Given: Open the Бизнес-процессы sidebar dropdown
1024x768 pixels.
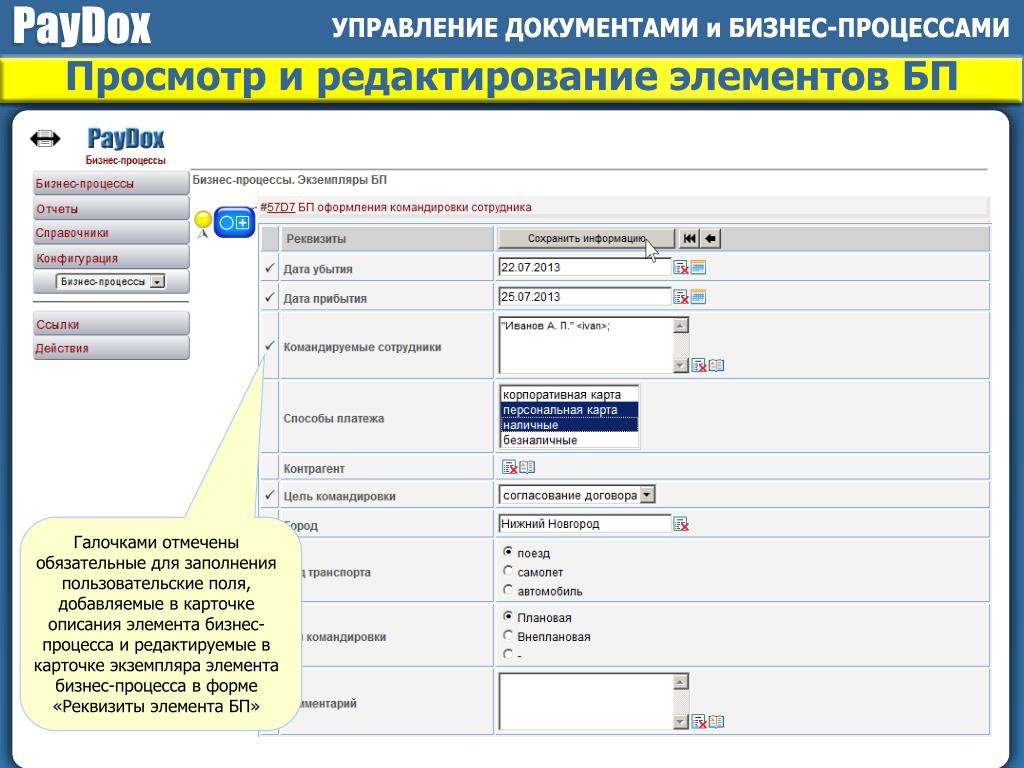Looking at the screenshot, I should 157,281.
